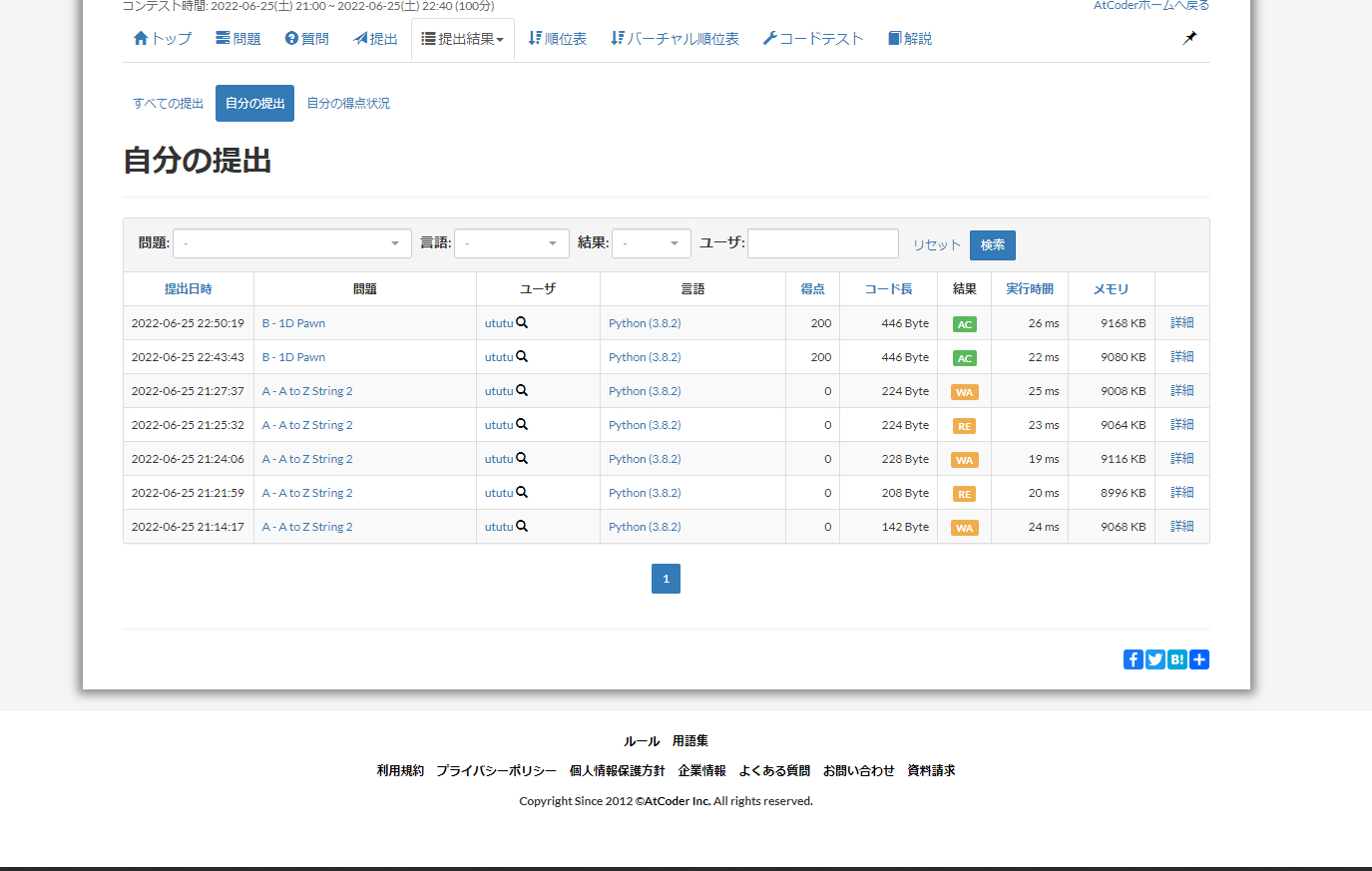Open the 問題 filter dropdown
This screenshot has width=1372, height=871.
pos(291,242)
